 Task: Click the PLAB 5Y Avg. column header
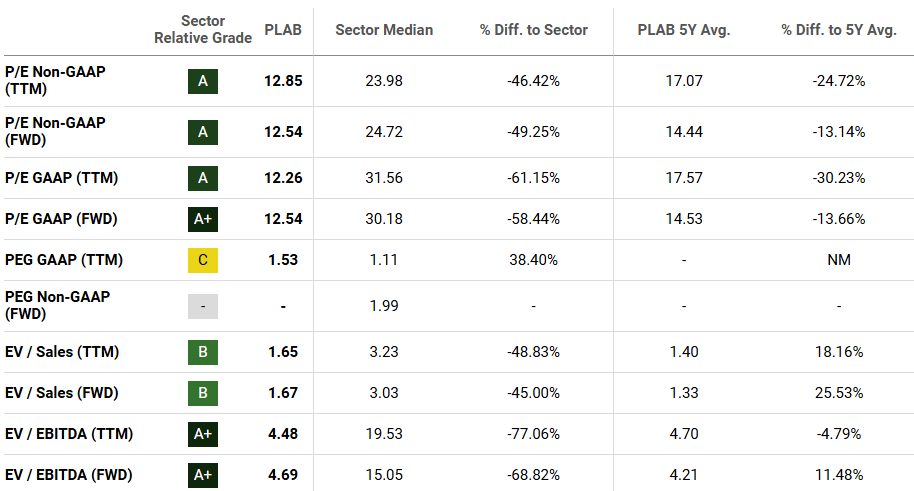(x=683, y=30)
